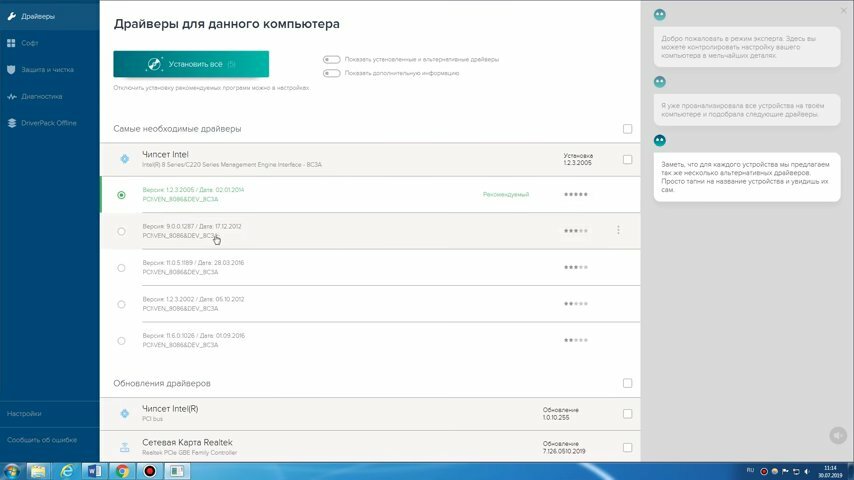Open the Диагностика sidebar section
Viewport: 854px width, 480px height.
49,96
